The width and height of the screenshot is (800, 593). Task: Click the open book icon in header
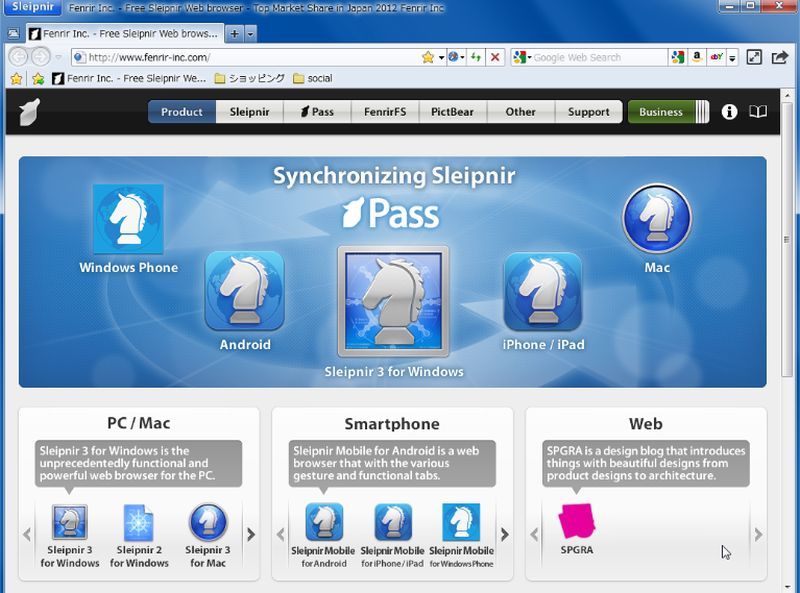pos(758,112)
